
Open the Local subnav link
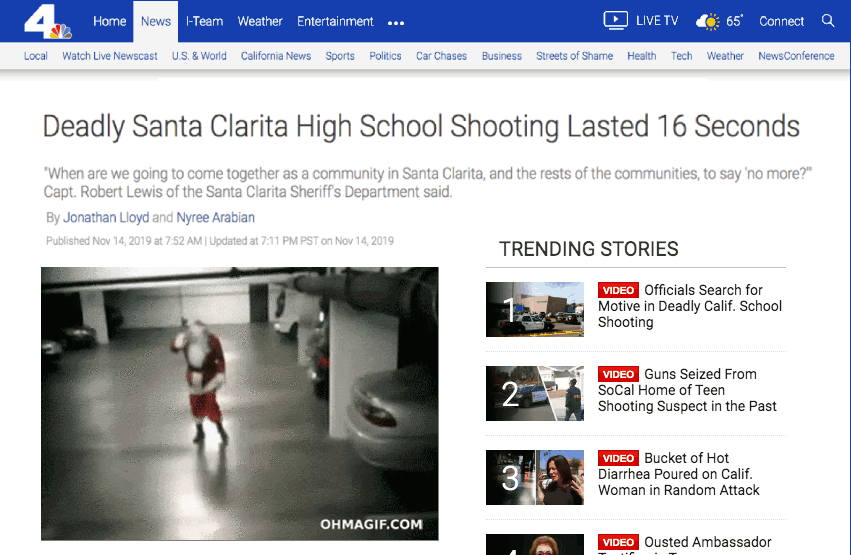36,56
